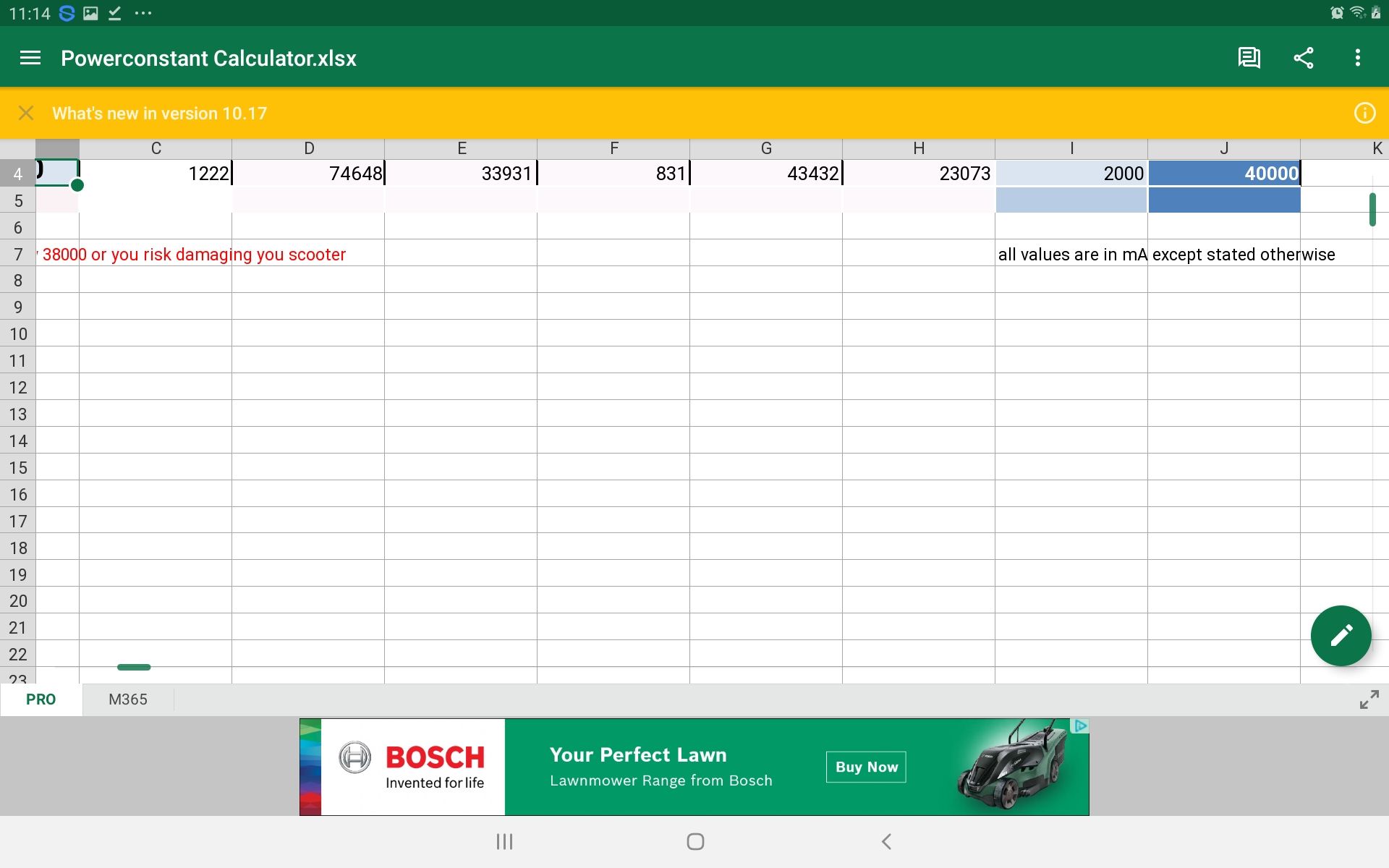Select column J header
Viewport: 1389px width, 868px height.
coord(1223,148)
